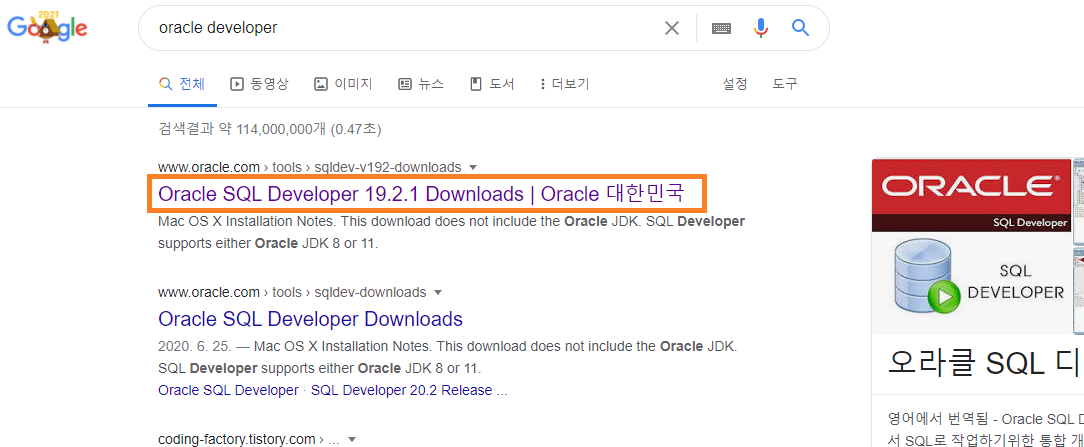The width and height of the screenshot is (1084, 447).
Task: Clear the search box with the X icon
Action: coord(672,28)
